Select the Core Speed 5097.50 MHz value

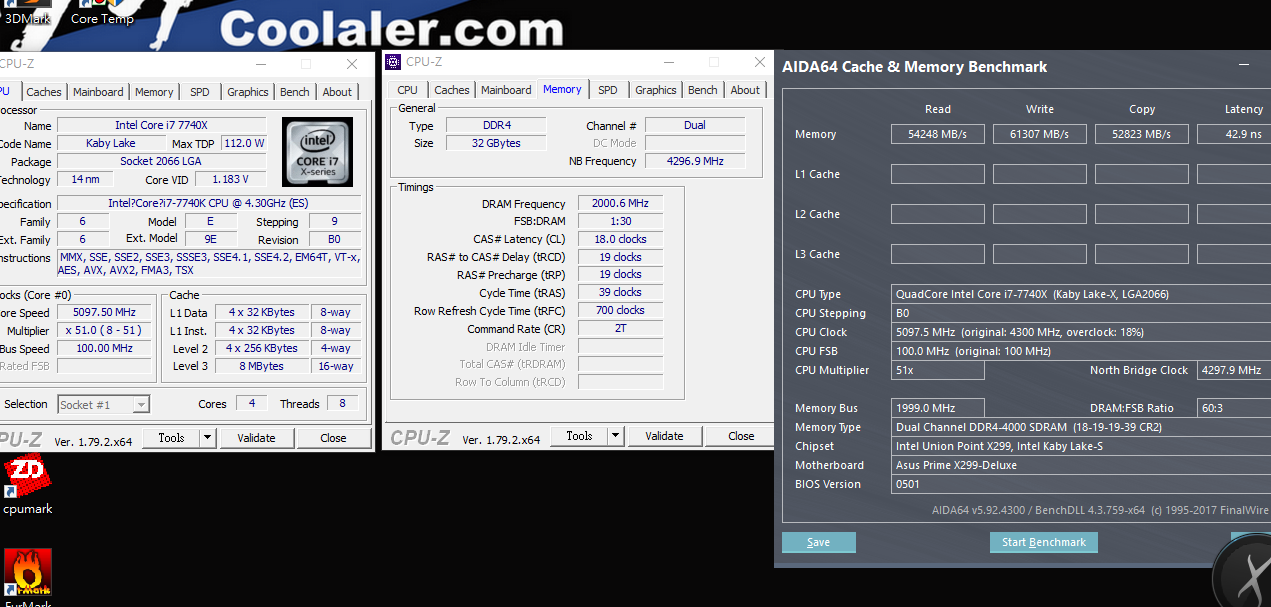104,313
